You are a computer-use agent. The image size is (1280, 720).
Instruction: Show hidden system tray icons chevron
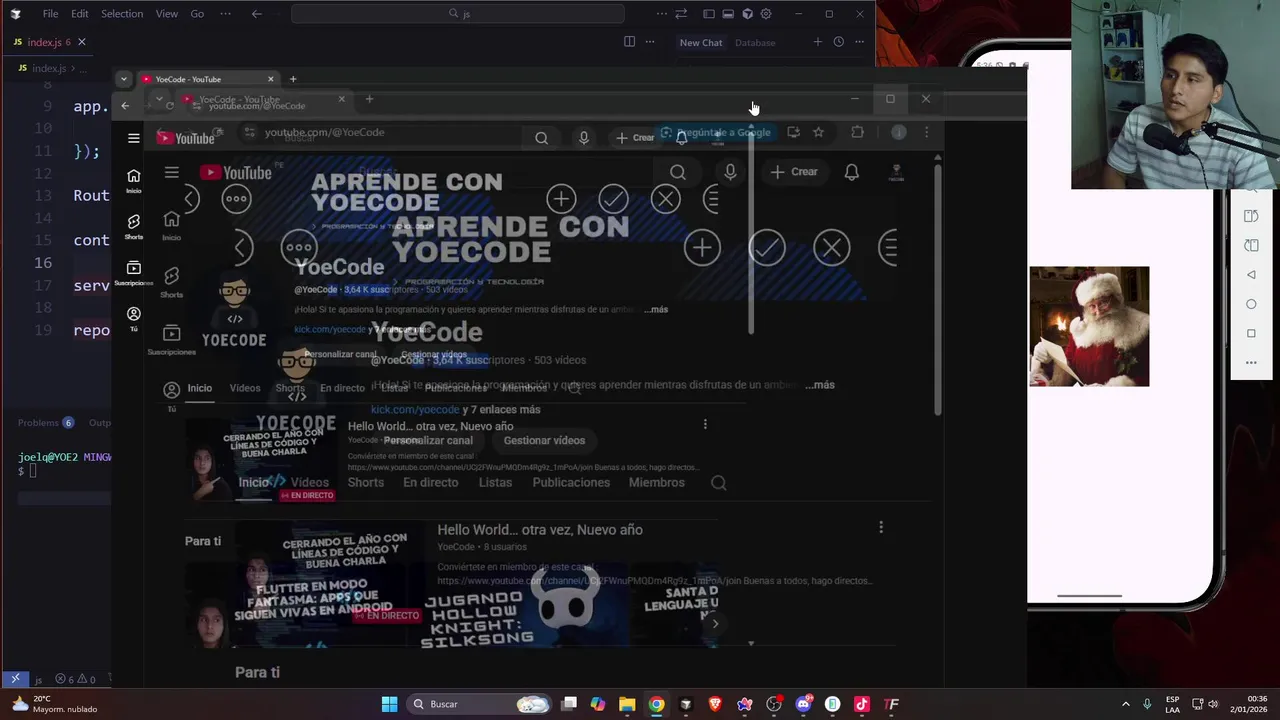point(1125,704)
